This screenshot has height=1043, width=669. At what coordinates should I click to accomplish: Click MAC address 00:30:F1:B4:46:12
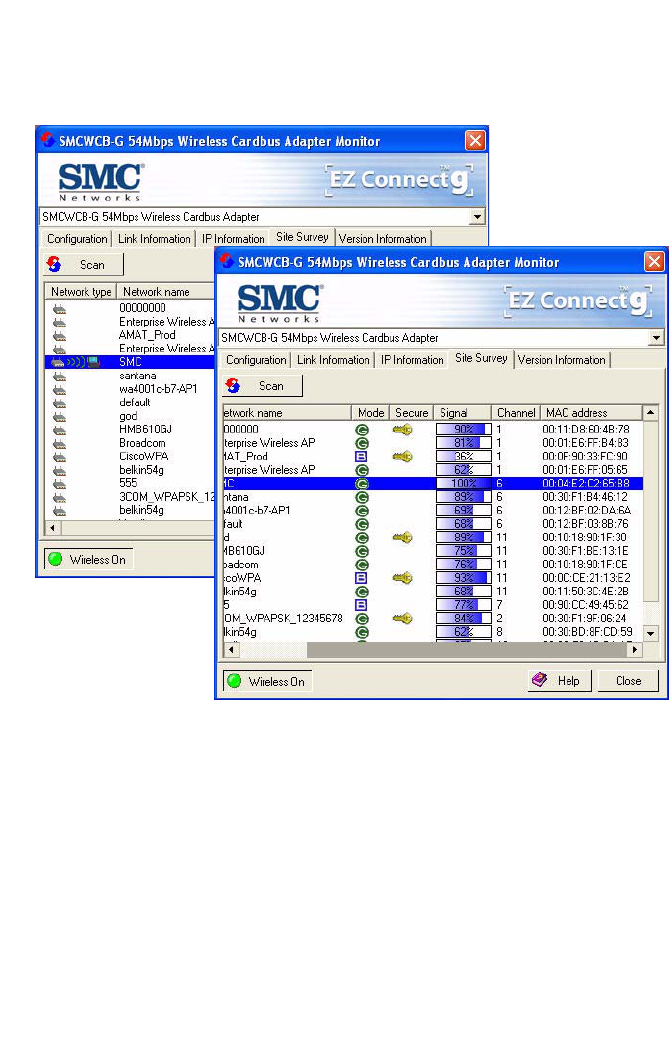tap(585, 497)
